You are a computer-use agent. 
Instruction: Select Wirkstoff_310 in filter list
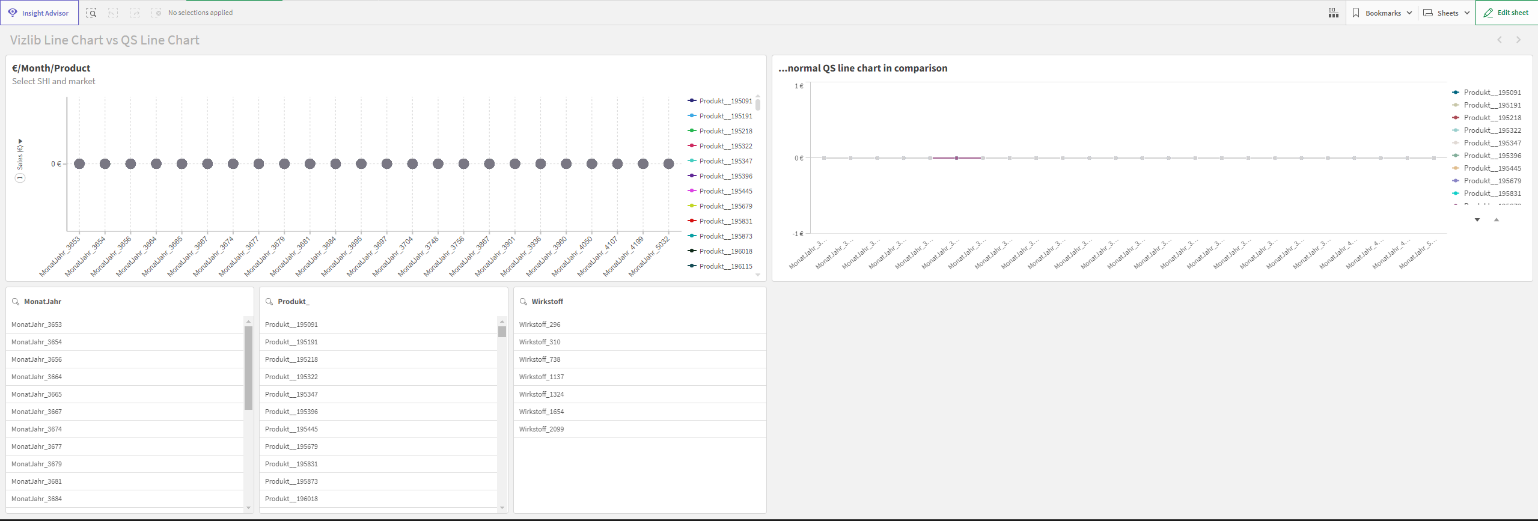[x=640, y=342]
